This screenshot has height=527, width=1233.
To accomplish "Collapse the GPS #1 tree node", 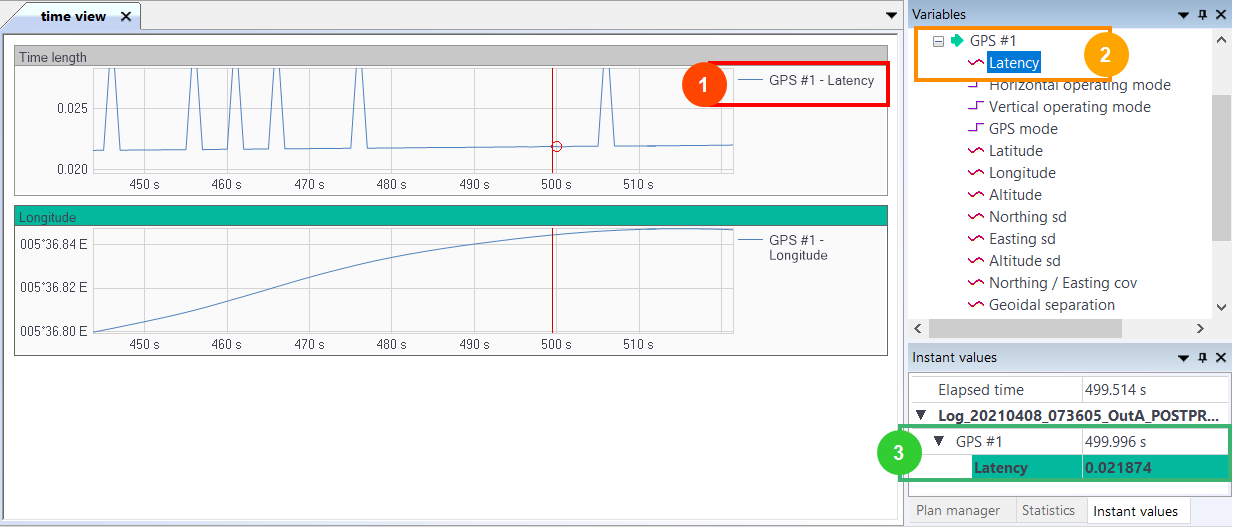I will click(x=938, y=41).
